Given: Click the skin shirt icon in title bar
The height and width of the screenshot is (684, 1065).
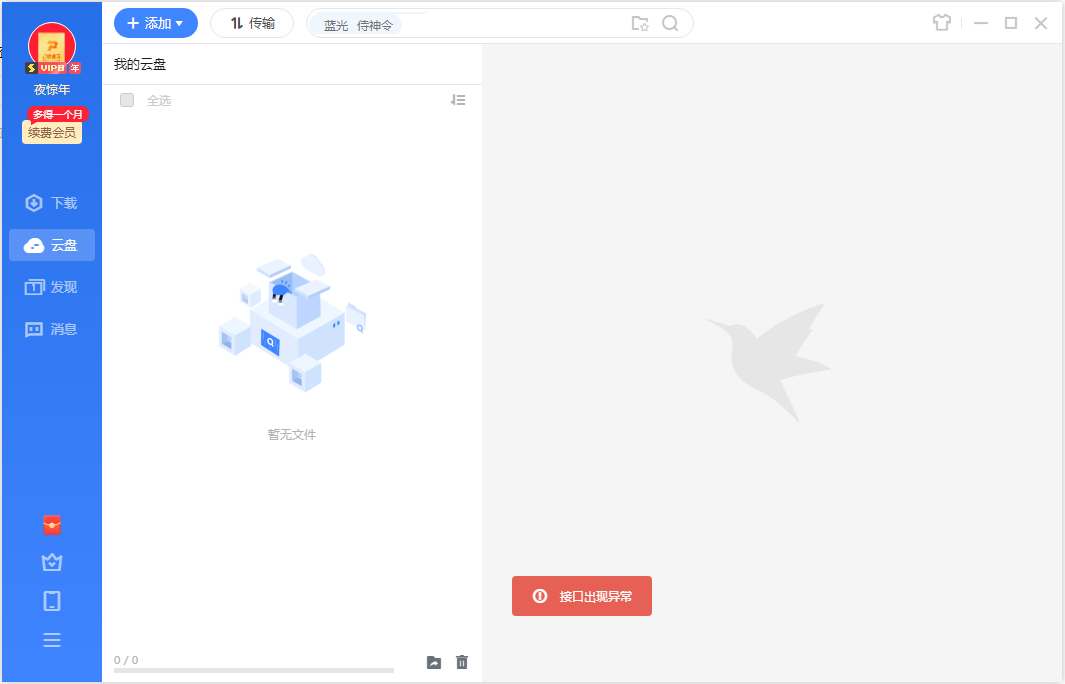Looking at the screenshot, I should pyautogui.click(x=941, y=23).
